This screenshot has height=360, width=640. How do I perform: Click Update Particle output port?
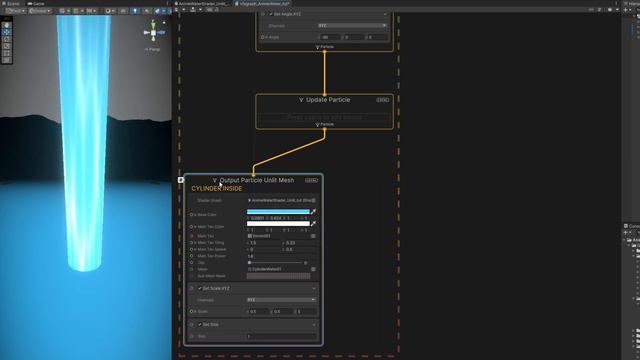pyautogui.click(x=325, y=129)
